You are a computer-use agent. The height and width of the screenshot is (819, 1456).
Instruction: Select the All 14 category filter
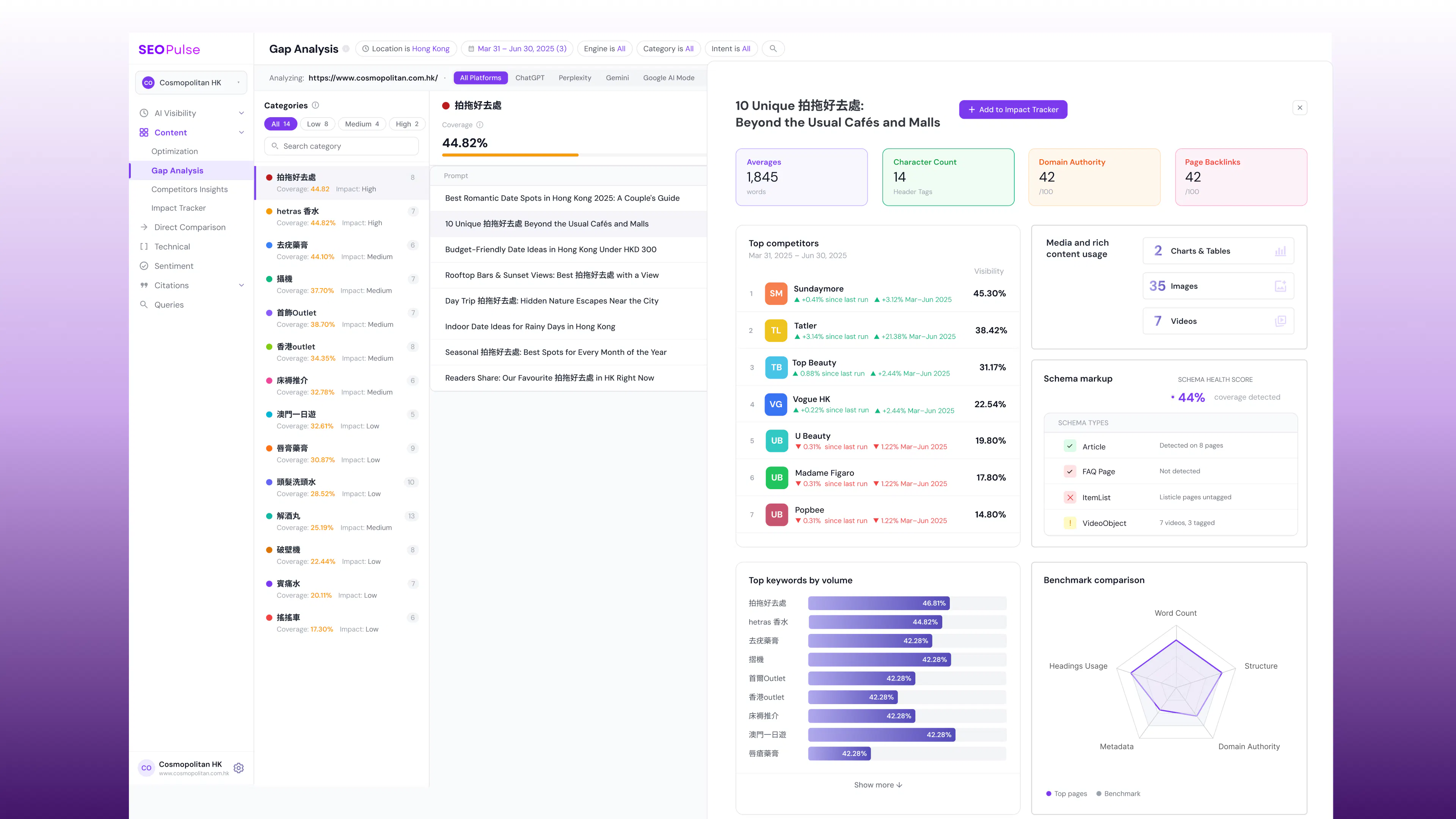[281, 124]
